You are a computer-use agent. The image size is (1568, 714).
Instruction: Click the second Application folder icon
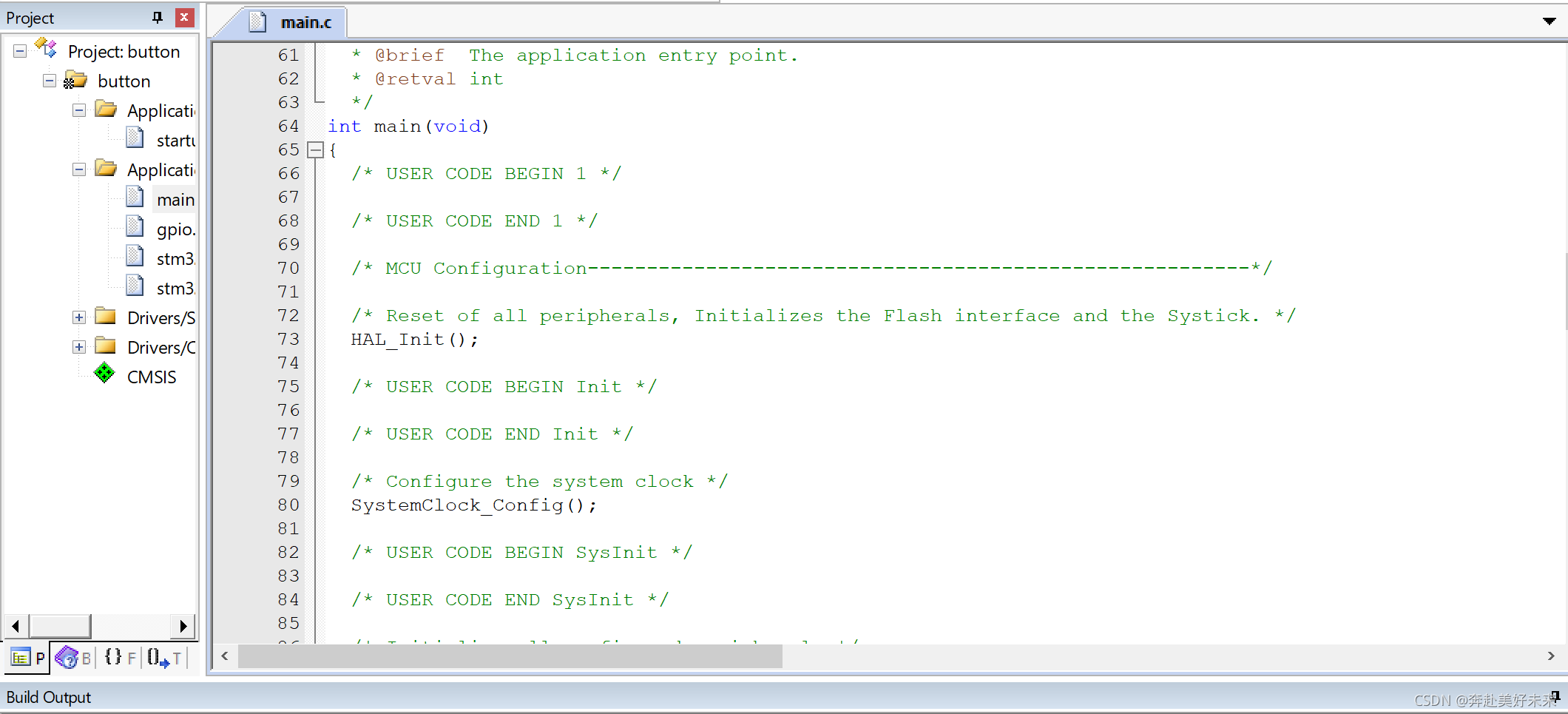pyautogui.click(x=106, y=169)
